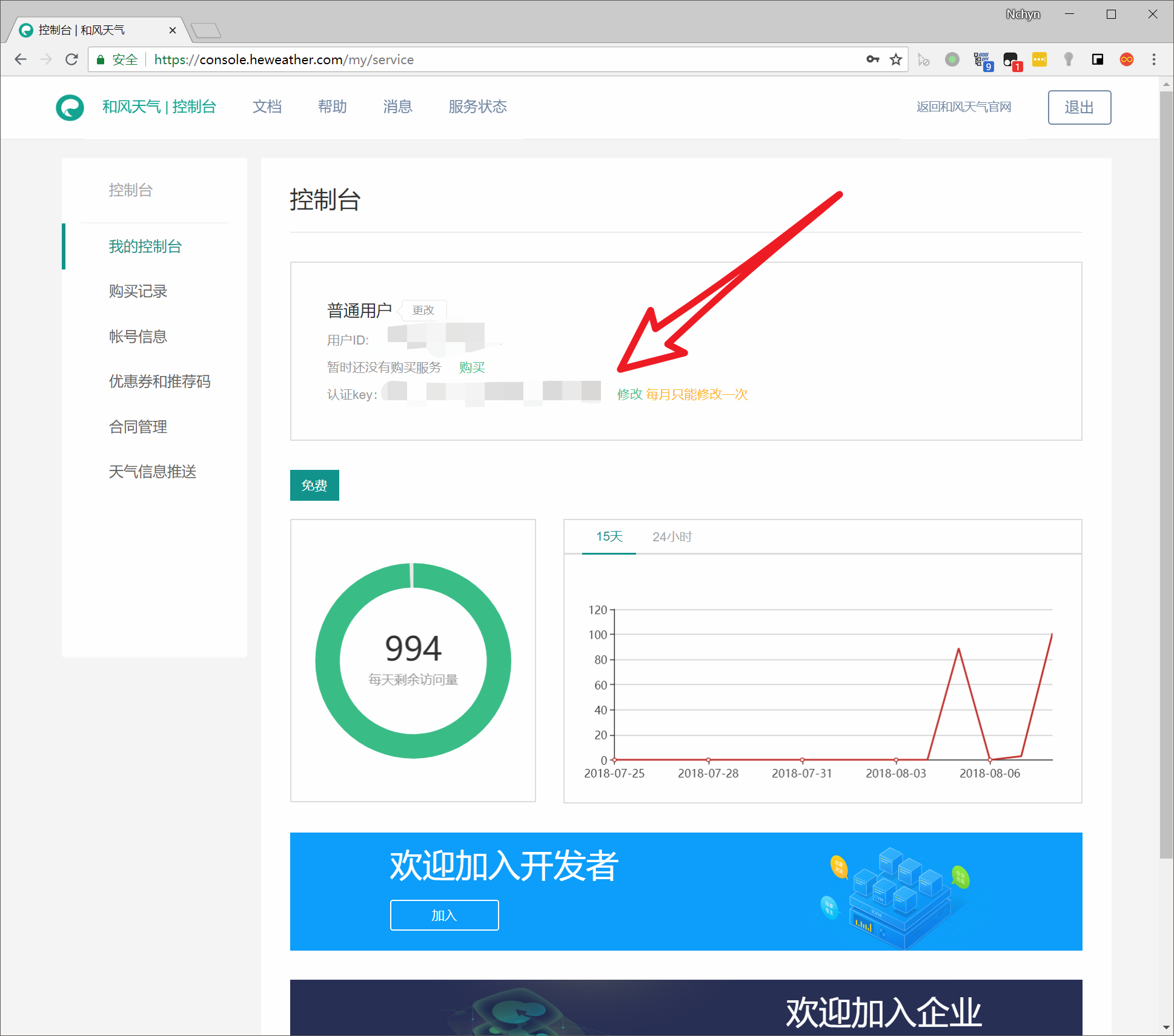Click the black square extension icon
The height and width of the screenshot is (1036, 1174).
[1098, 59]
